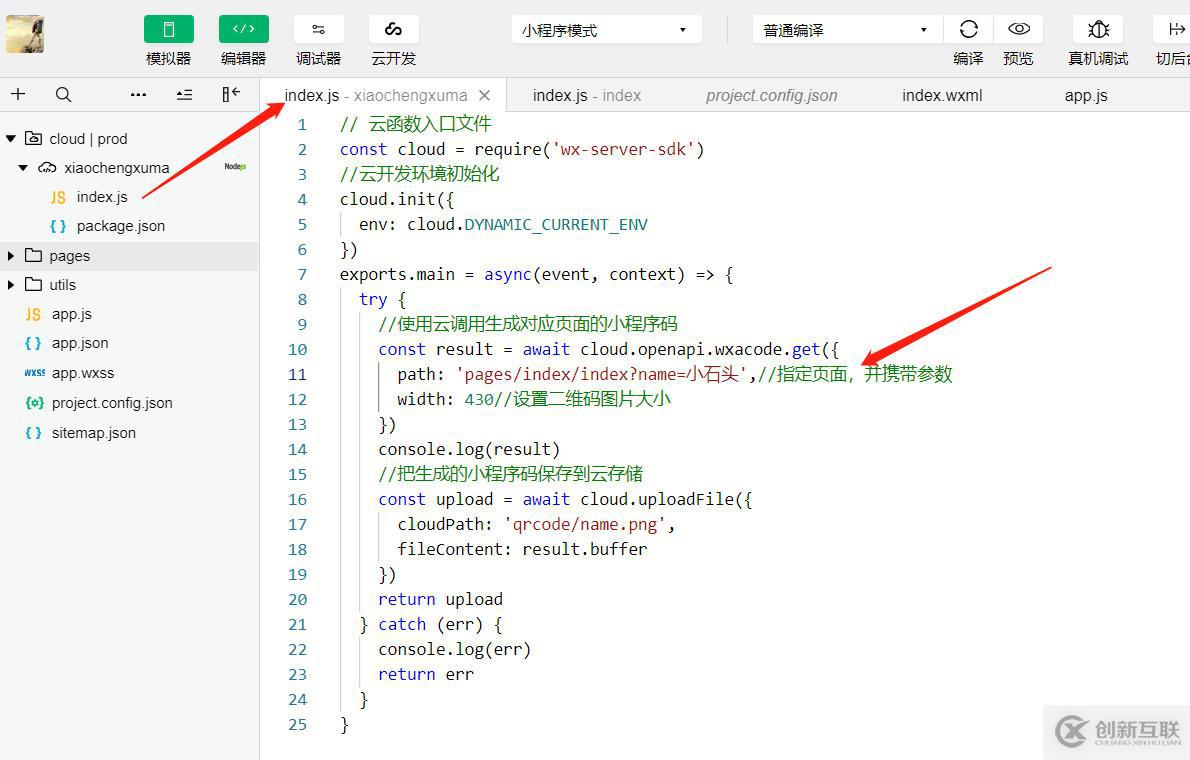Toggle the simulator (模拟器) panel
Viewport: 1190px width, 760px height.
click(x=168, y=30)
